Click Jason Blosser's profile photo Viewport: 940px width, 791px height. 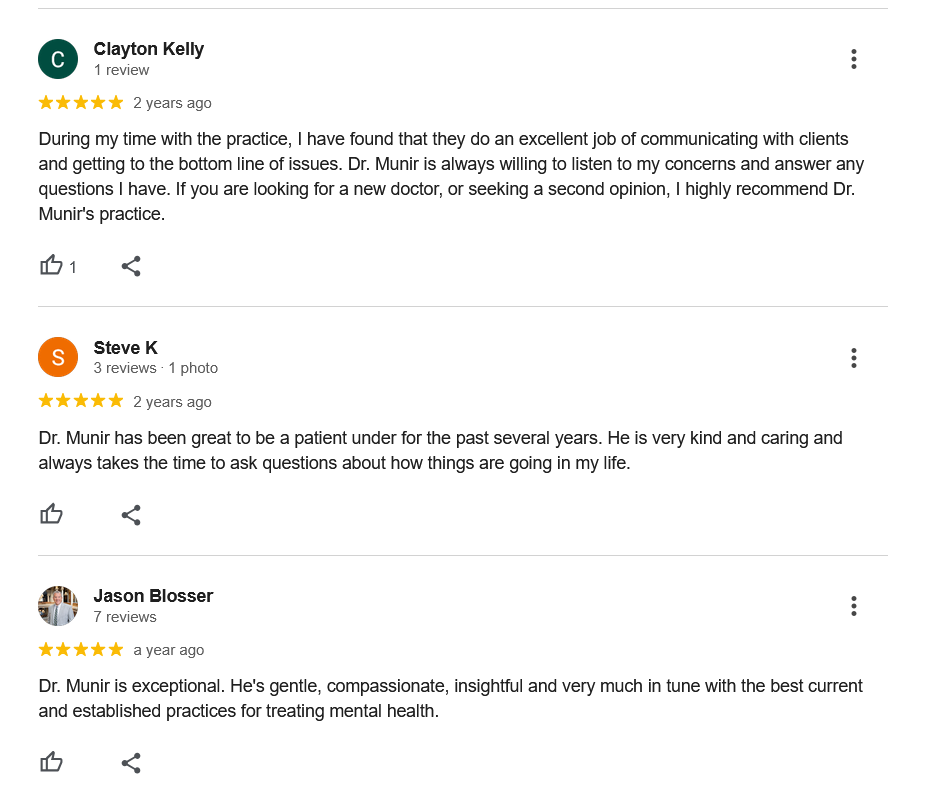(58, 606)
